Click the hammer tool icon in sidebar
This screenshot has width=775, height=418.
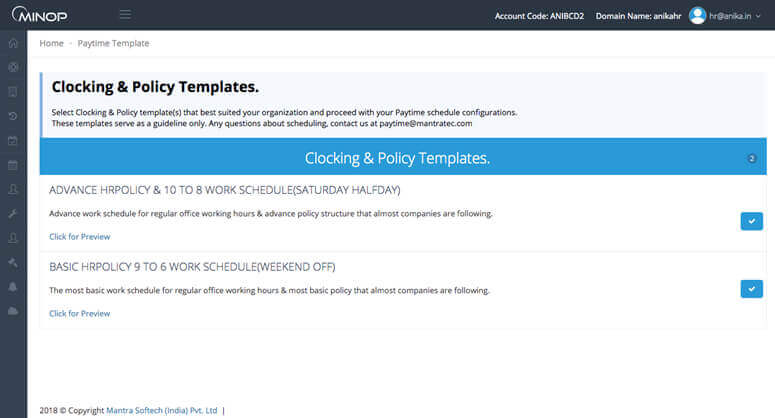pos(13,262)
